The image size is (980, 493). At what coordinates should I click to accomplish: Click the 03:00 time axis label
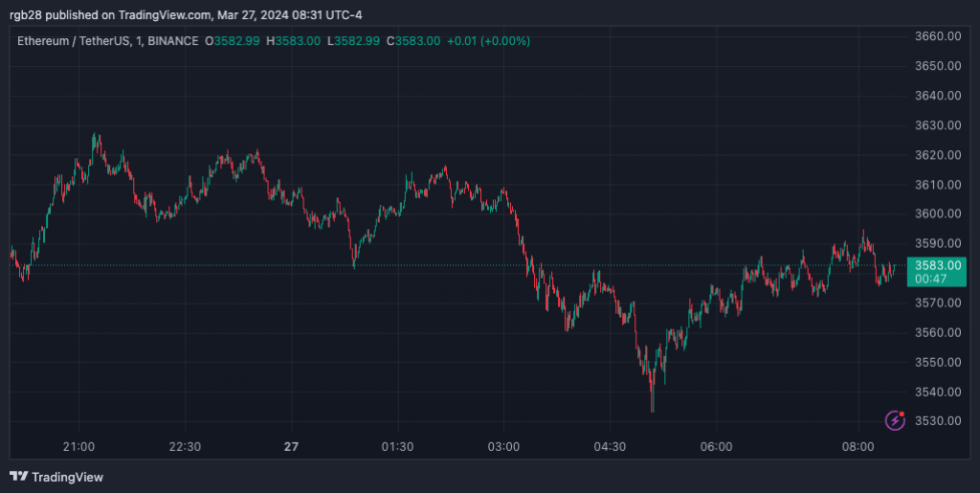point(503,446)
